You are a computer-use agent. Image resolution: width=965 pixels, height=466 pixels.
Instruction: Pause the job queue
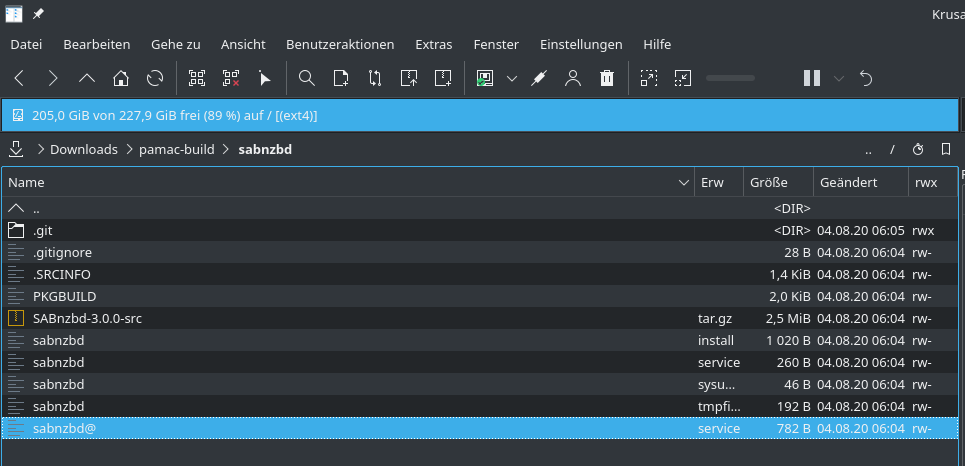pyautogui.click(x=812, y=78)
